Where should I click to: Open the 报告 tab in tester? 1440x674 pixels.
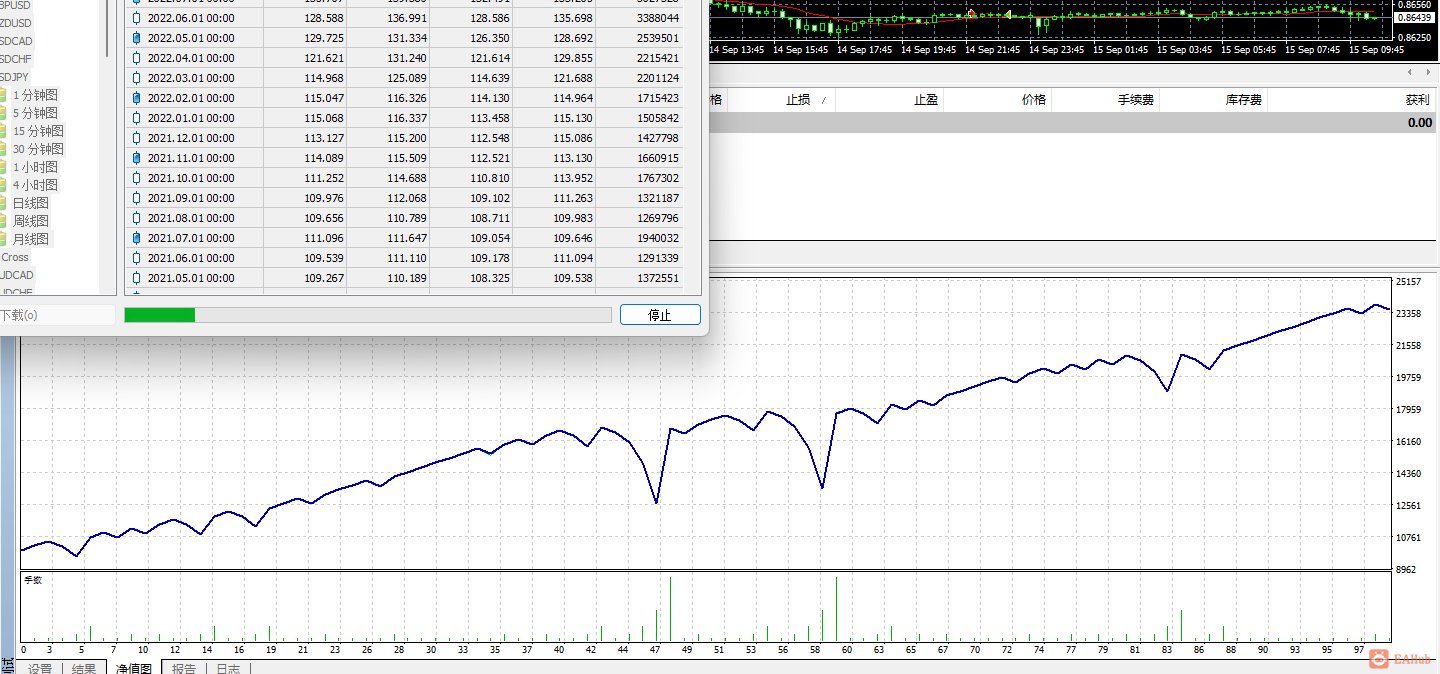[x=183, y=668]
